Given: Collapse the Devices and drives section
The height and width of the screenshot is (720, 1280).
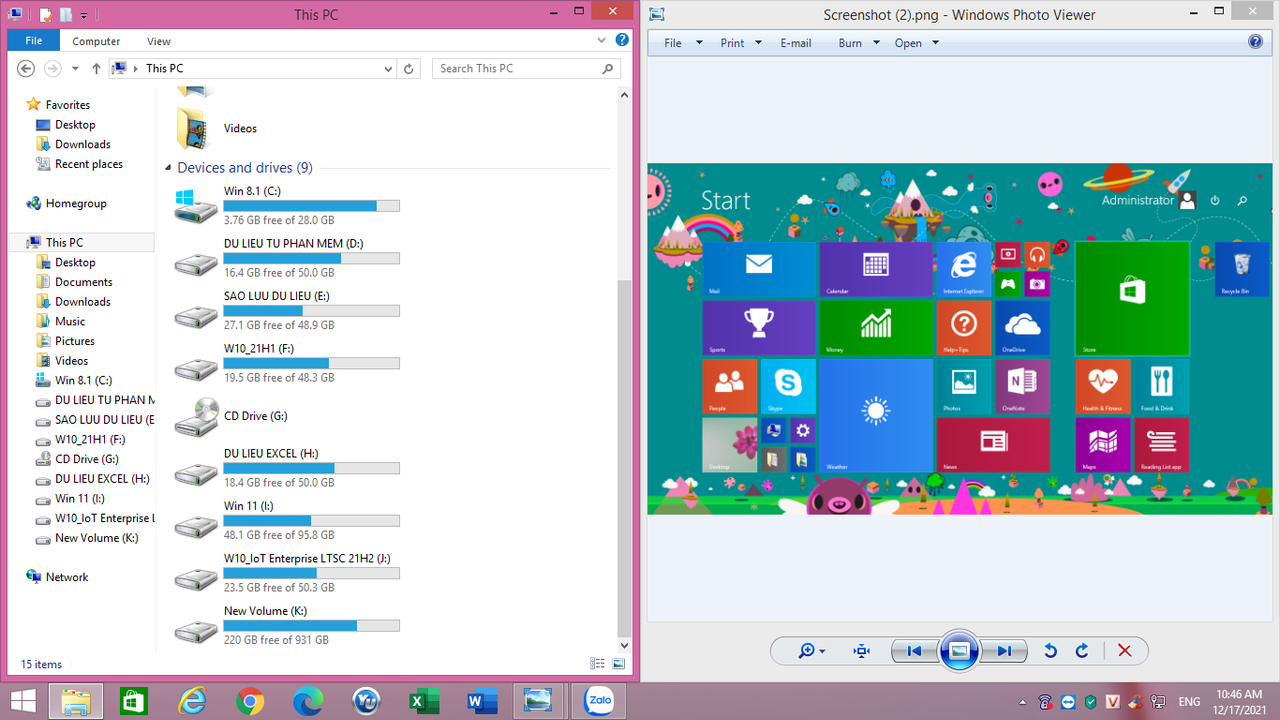Looking at the screenshot, I should point(170,167).
